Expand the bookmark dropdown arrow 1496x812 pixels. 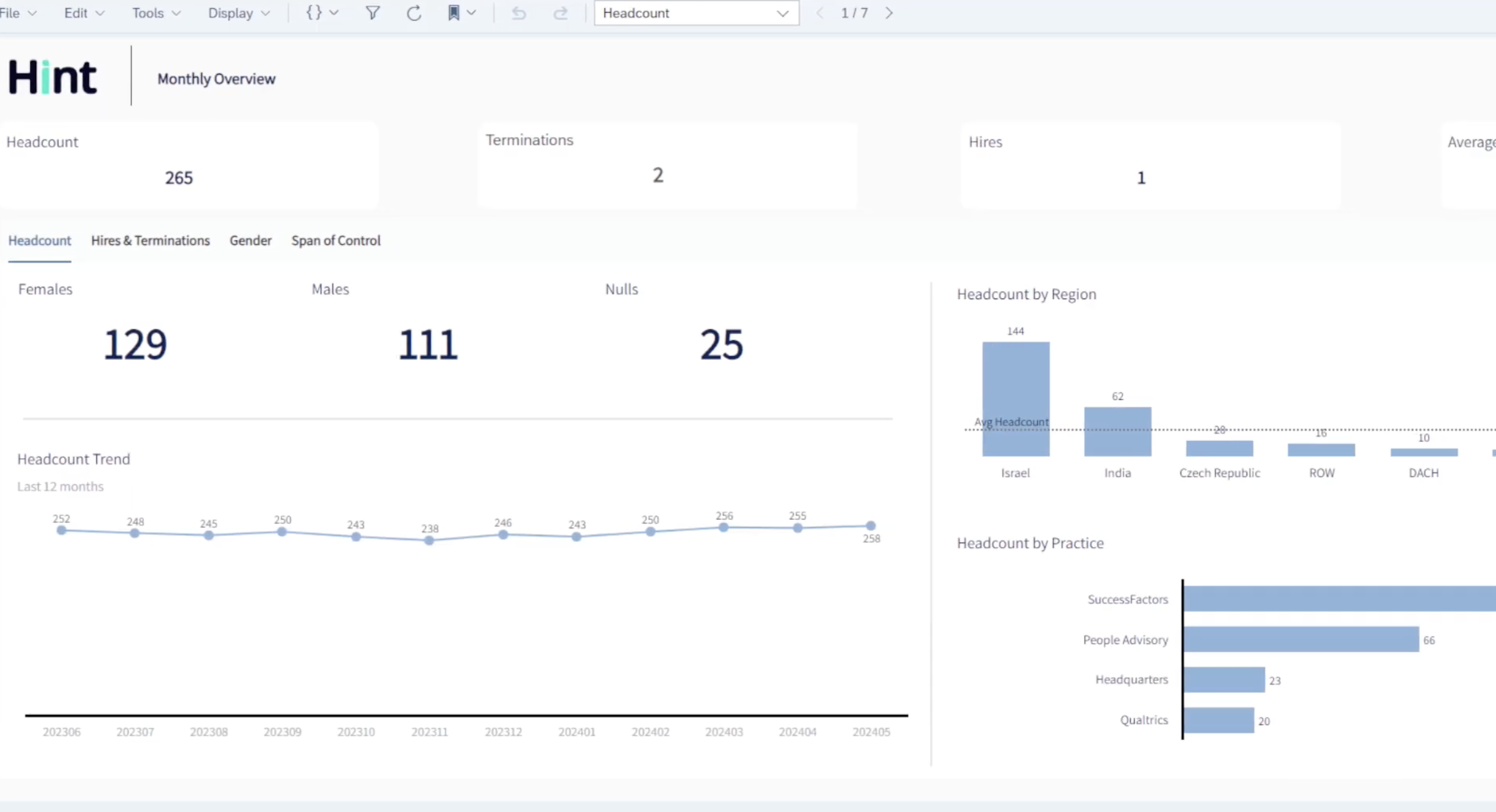[x=471, y=13]
